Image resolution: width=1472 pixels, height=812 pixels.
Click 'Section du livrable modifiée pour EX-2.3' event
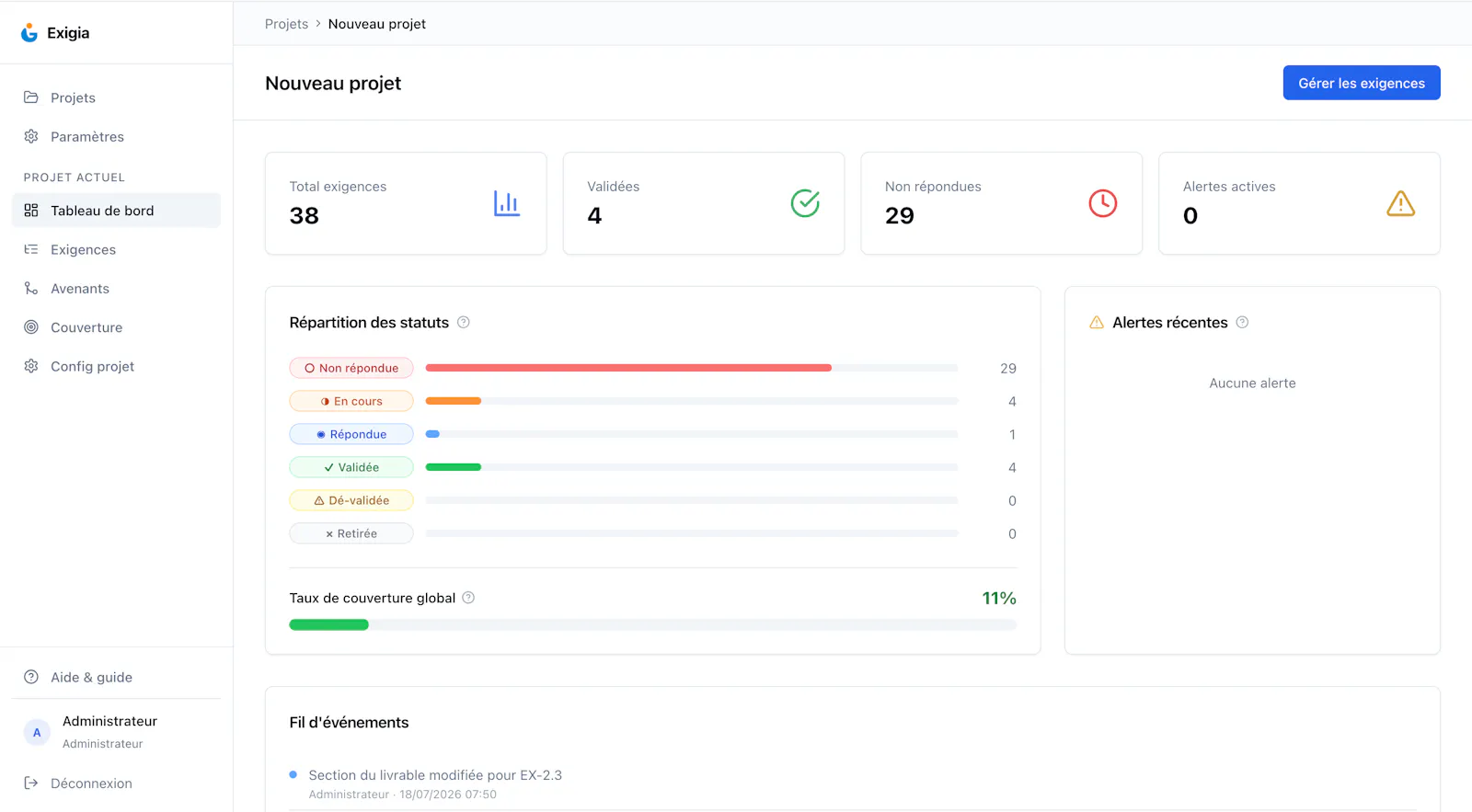click(435, 775)
